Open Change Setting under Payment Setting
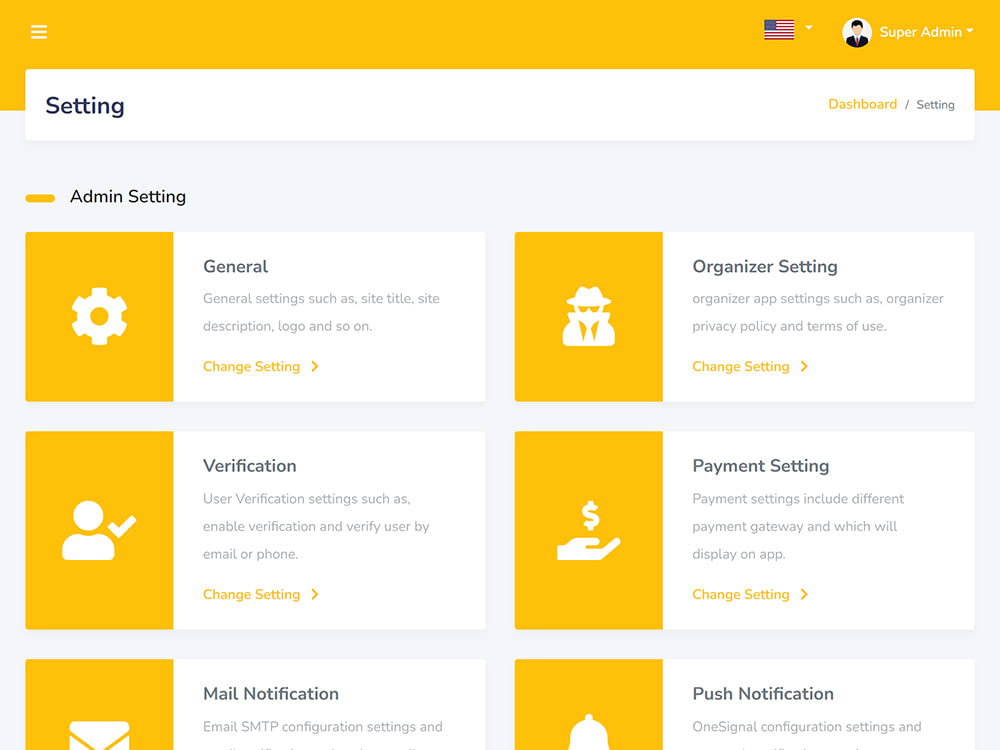 pos(740,594)
